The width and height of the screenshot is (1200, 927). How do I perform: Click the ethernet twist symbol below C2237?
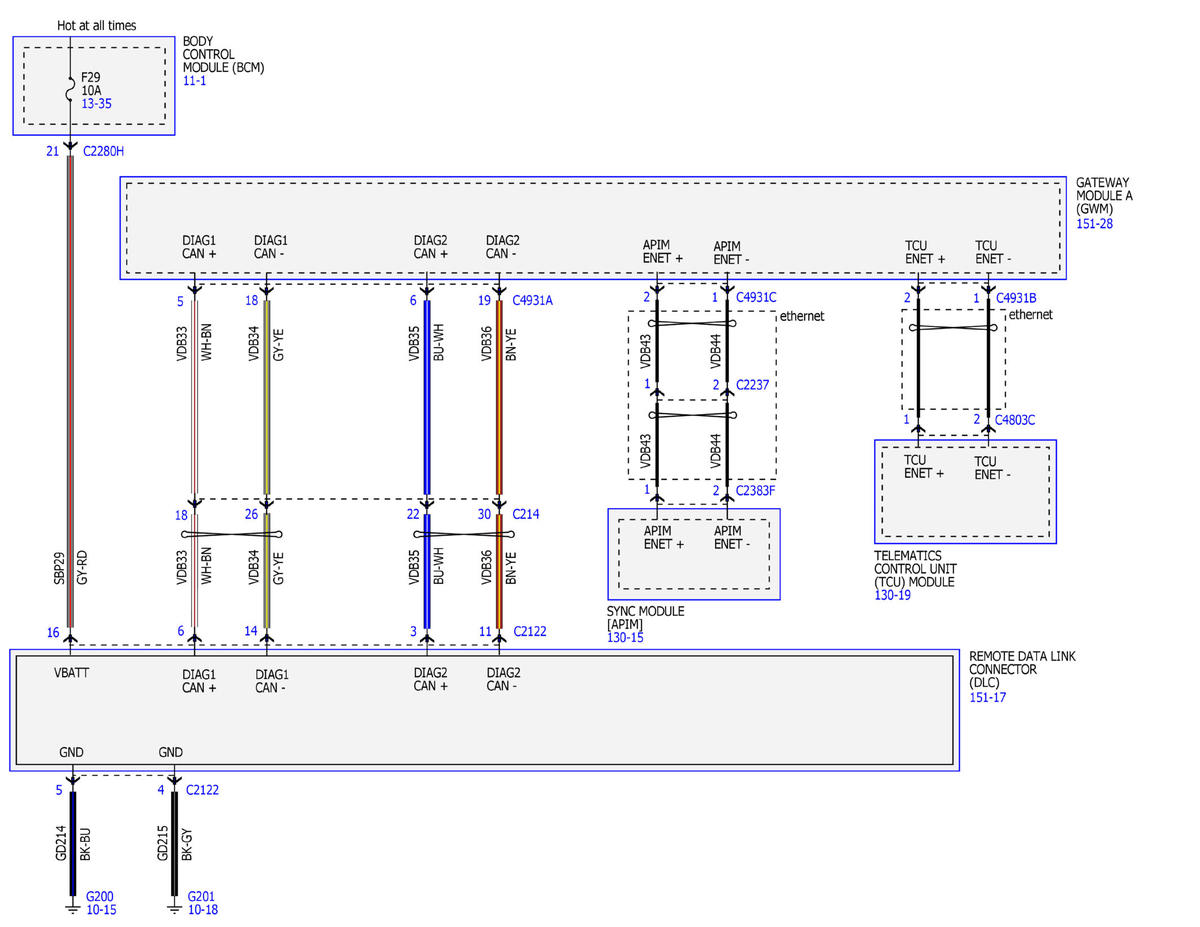click(x=692, y=415)
